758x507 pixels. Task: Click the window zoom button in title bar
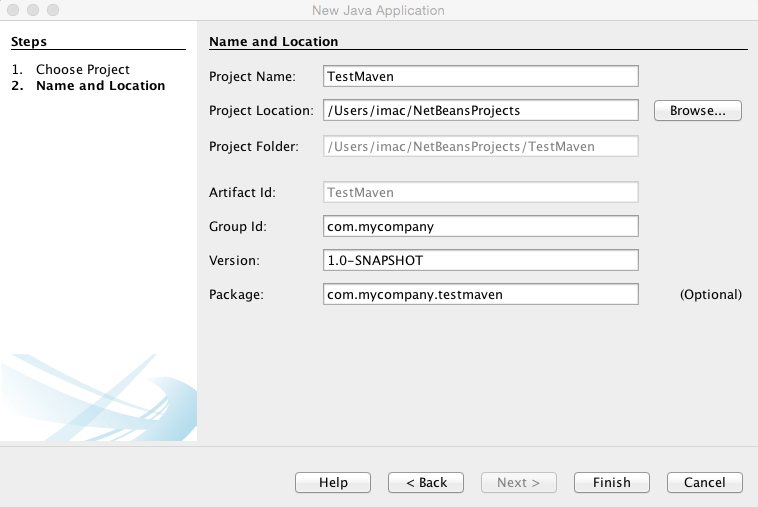(51, 10)
